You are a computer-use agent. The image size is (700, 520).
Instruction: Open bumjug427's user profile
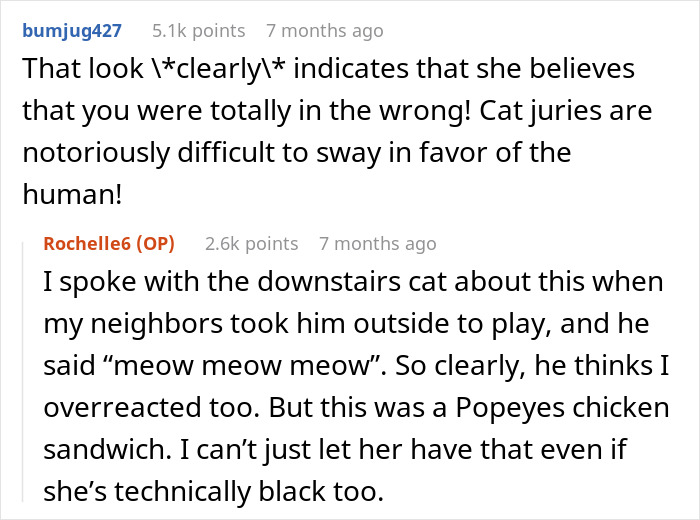pyautogui.click(x=70, y=31)
